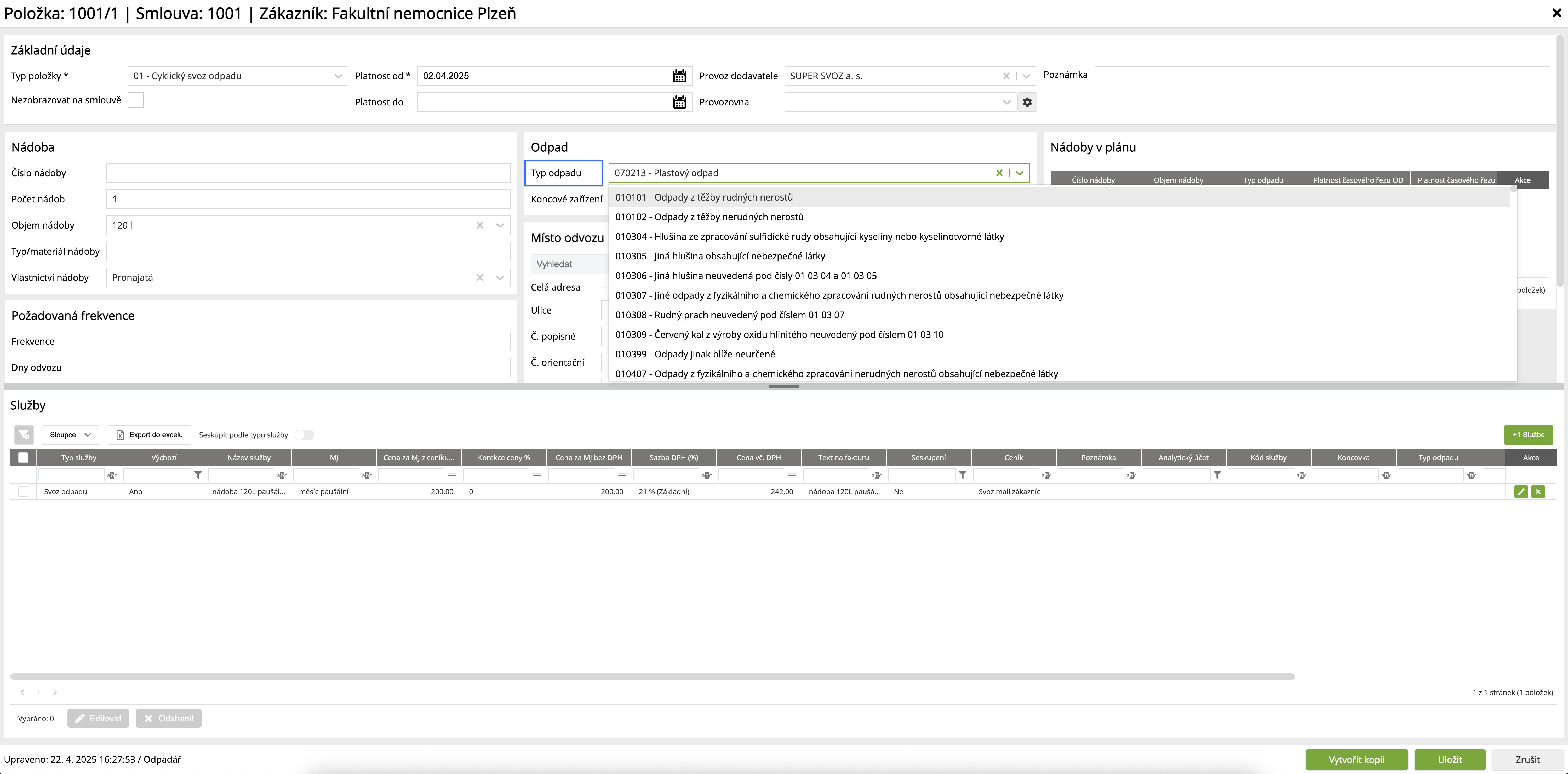
Task: Expand the Objem nádoby dropdown
Action: click(x=500, y=225)
